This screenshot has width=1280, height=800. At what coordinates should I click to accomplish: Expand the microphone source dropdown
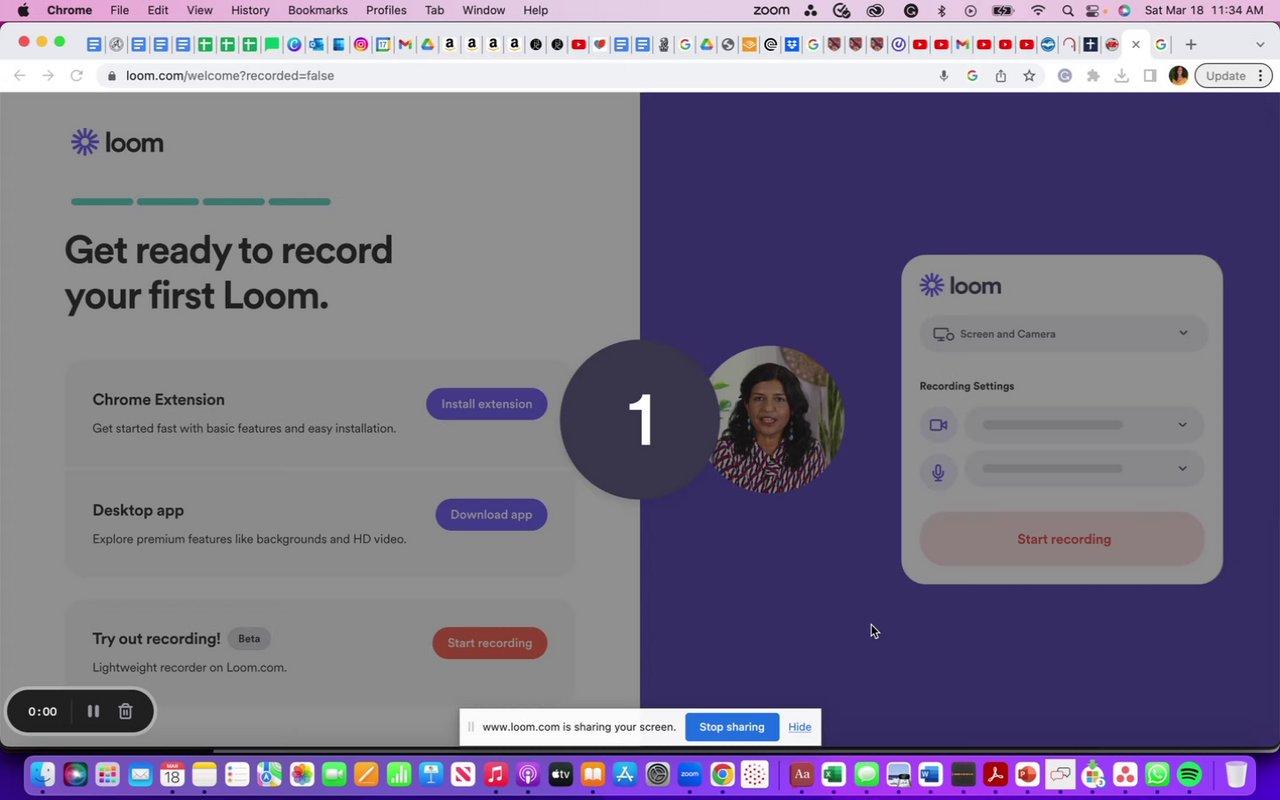coord(1085,469)
